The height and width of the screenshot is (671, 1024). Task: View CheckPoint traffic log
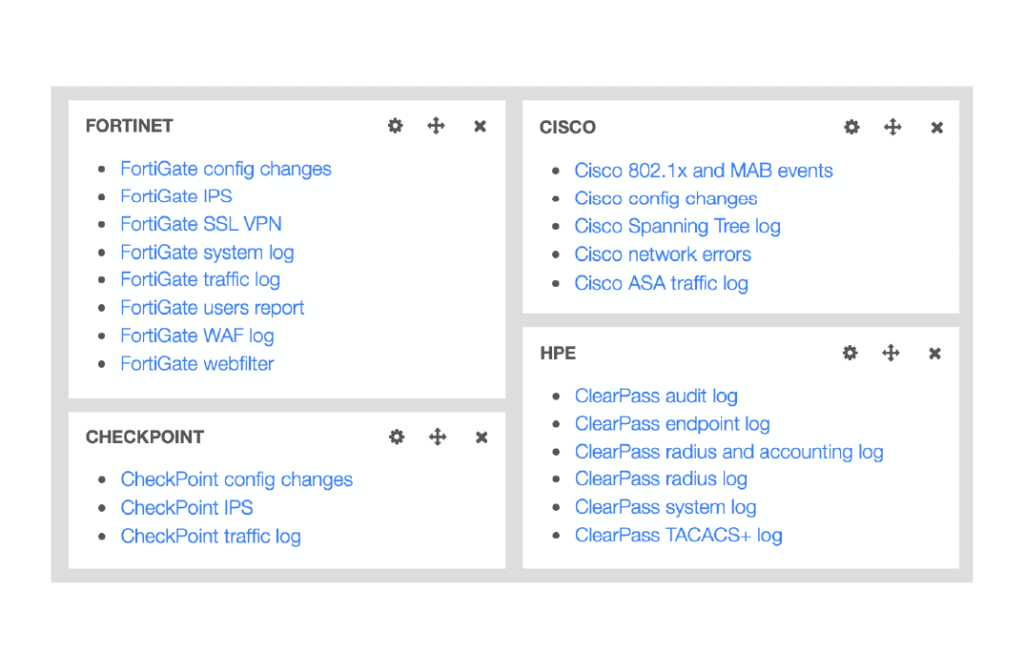point(211,536)
